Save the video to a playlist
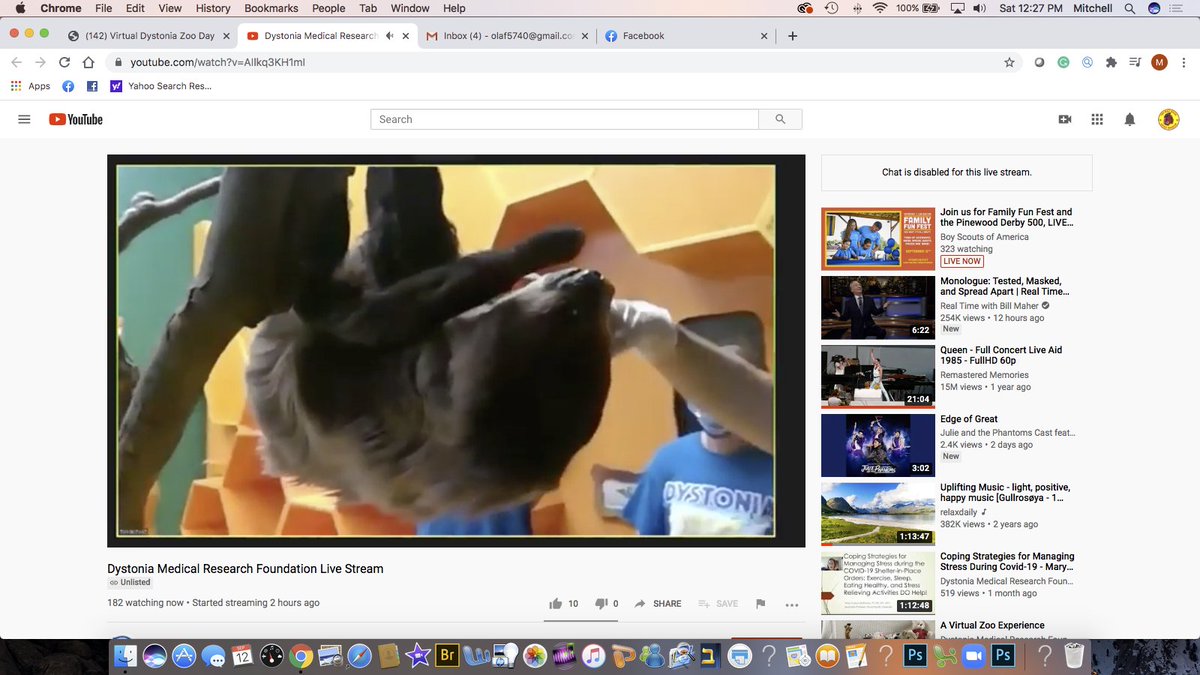 click(x=718, y=604)
